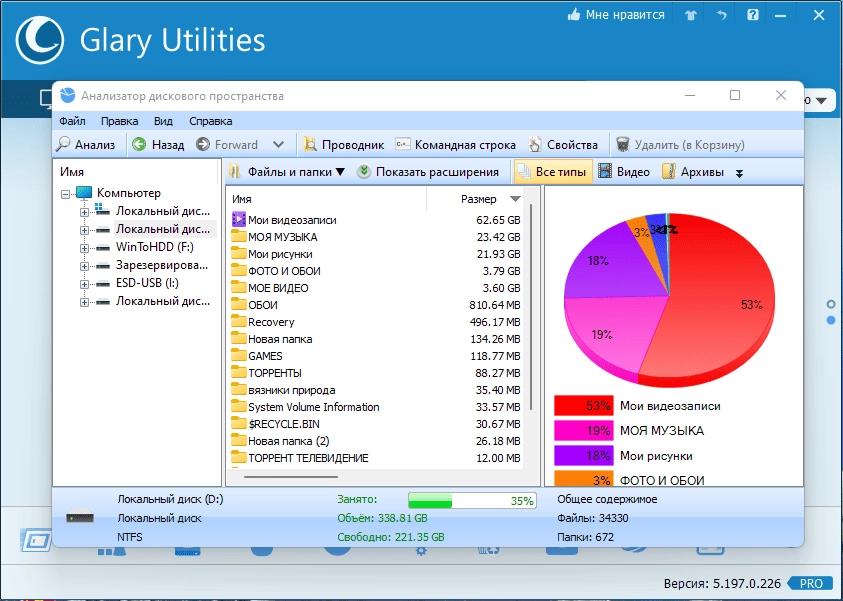843x601 pixels.
Task: Click the ОБОИ folder icon
Action: pos(238,305)
